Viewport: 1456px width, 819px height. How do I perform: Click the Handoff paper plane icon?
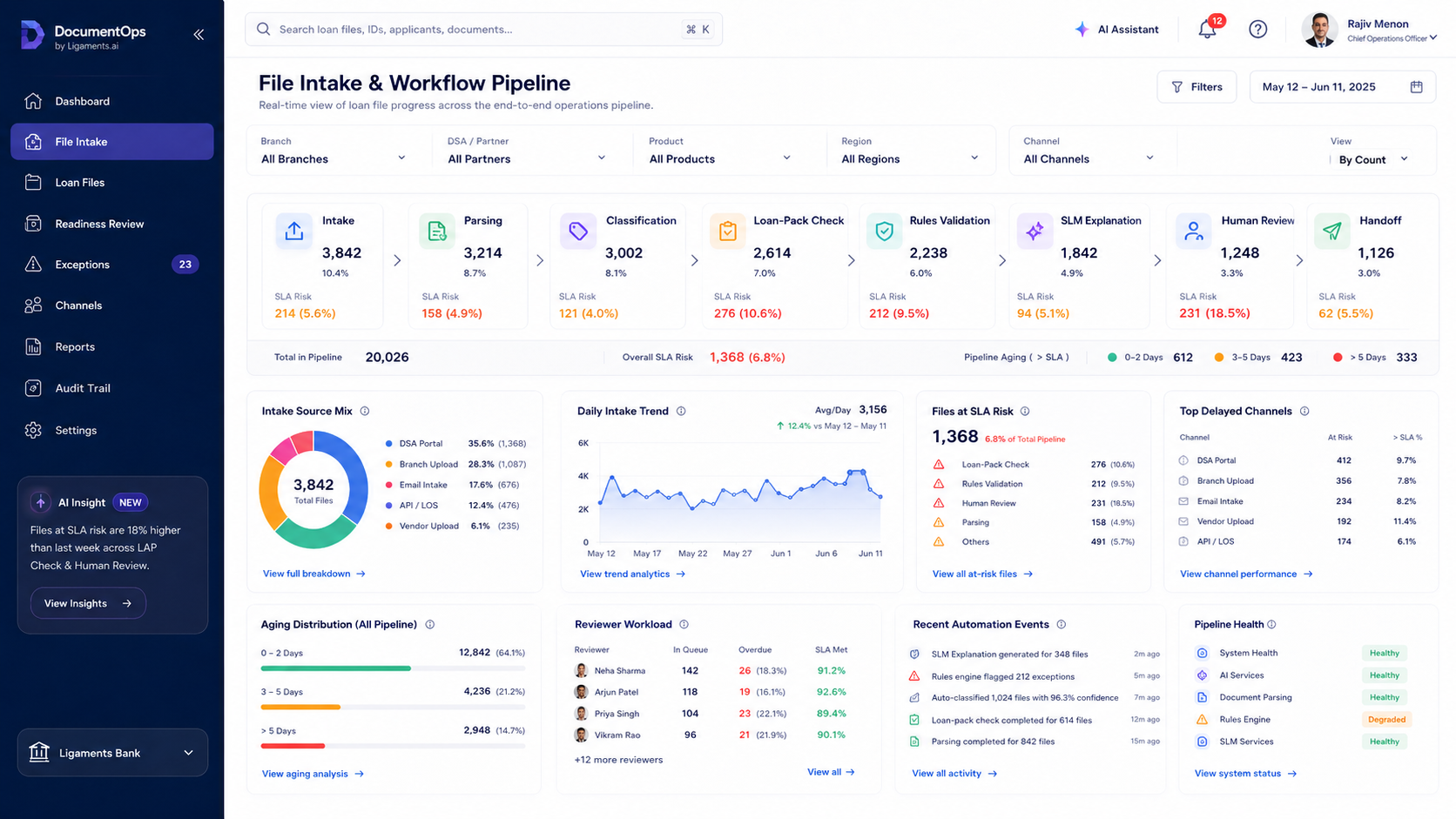(1331, 232)
